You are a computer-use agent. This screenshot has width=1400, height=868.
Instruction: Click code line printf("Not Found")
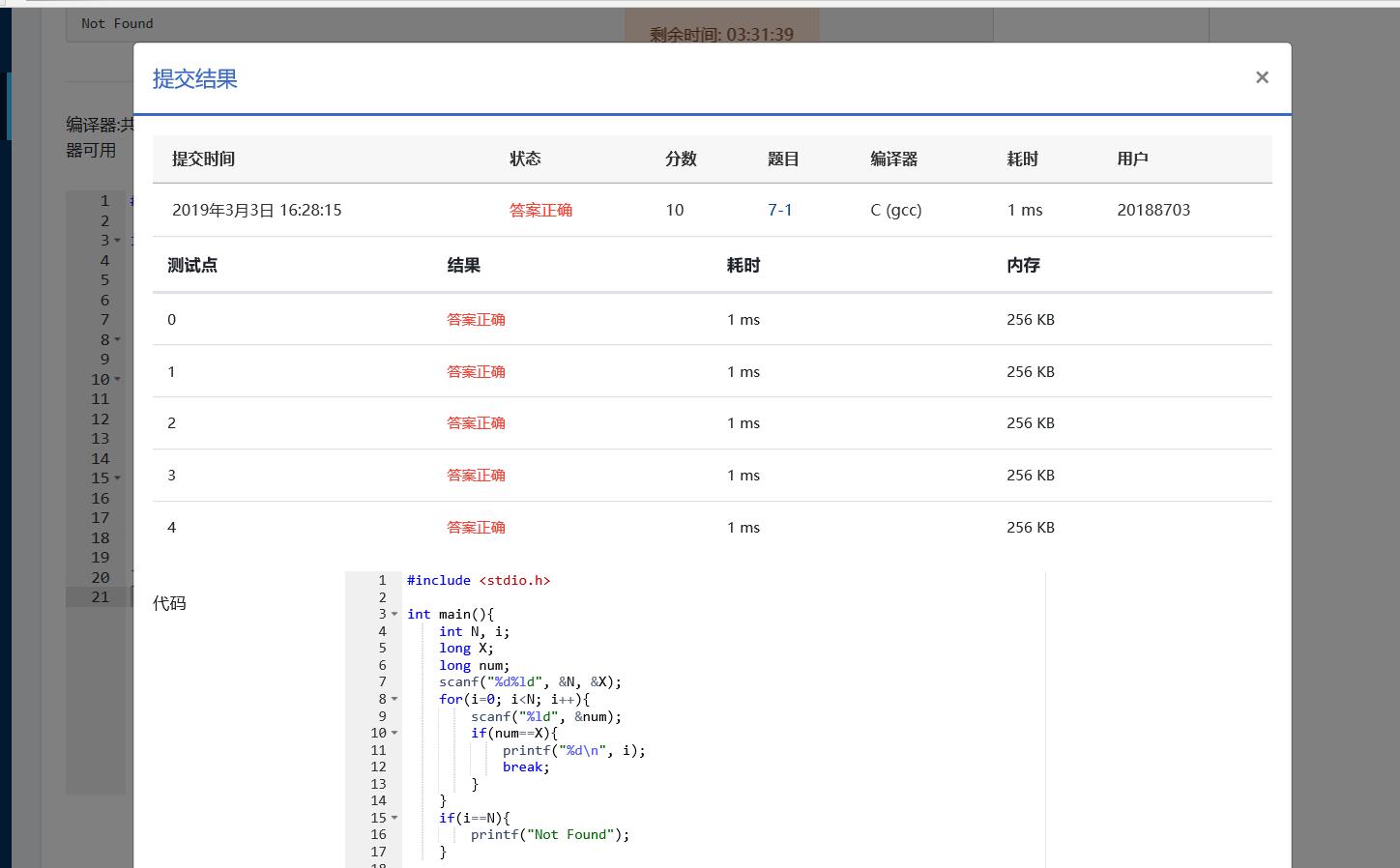pyautogui.click(x=550, y=834)
